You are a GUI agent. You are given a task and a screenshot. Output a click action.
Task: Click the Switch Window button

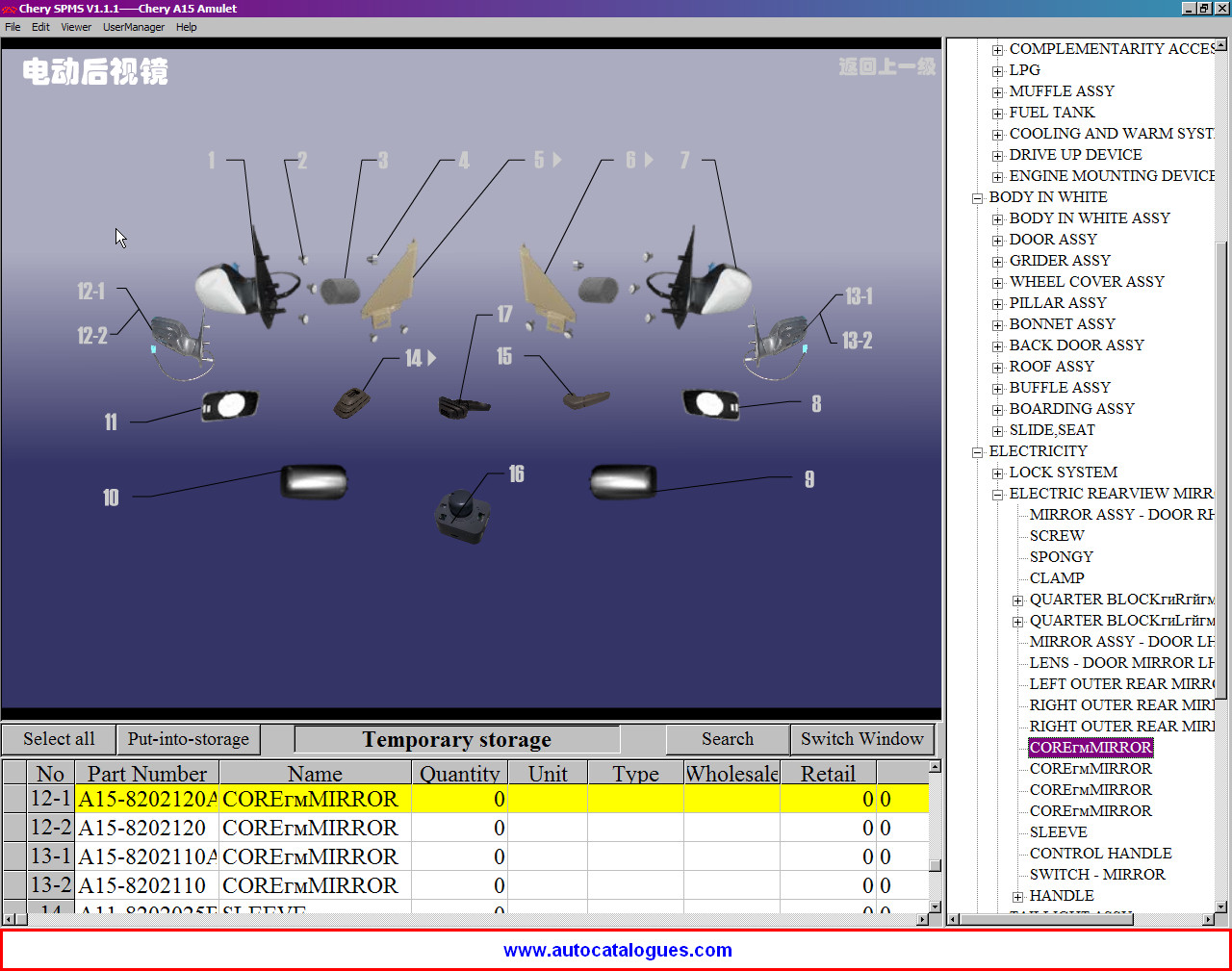click(x=861, y=739)
